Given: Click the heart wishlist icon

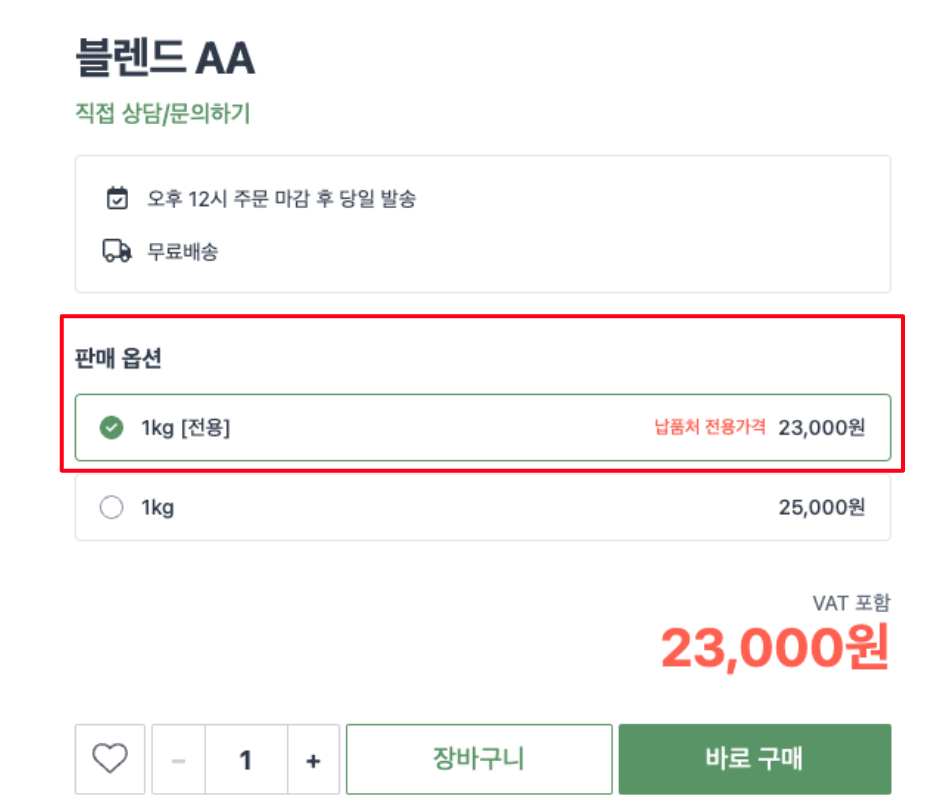Looking at the screenshot, I should tap(110, 758).
